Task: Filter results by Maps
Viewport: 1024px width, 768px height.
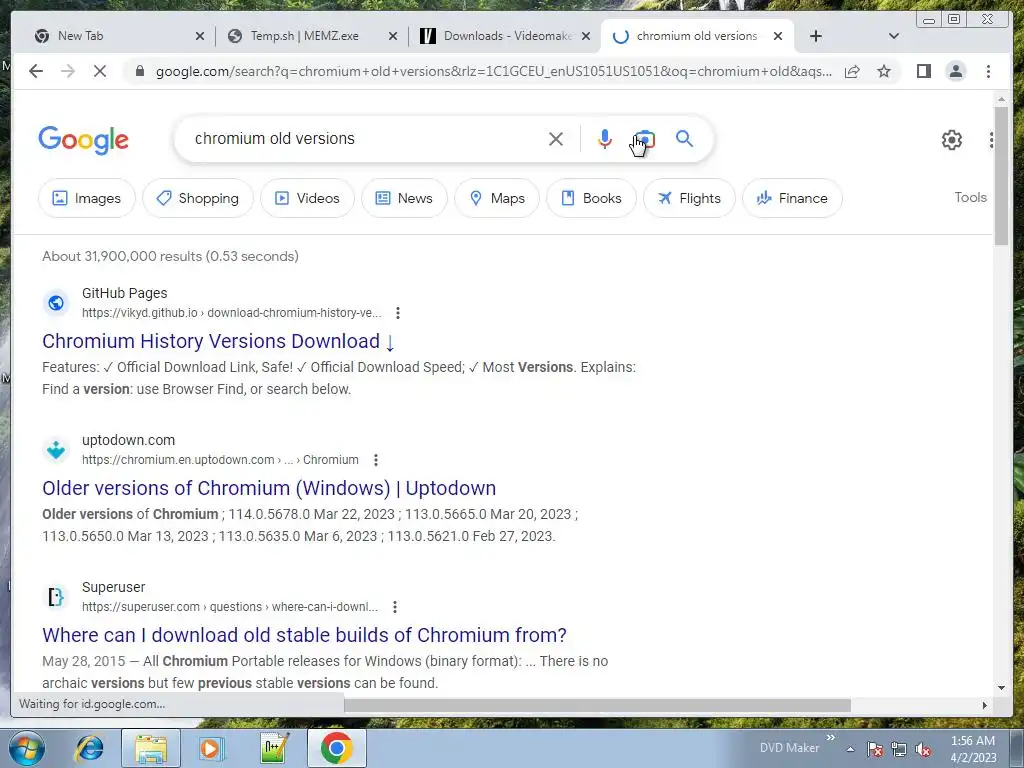Action: 497,198
